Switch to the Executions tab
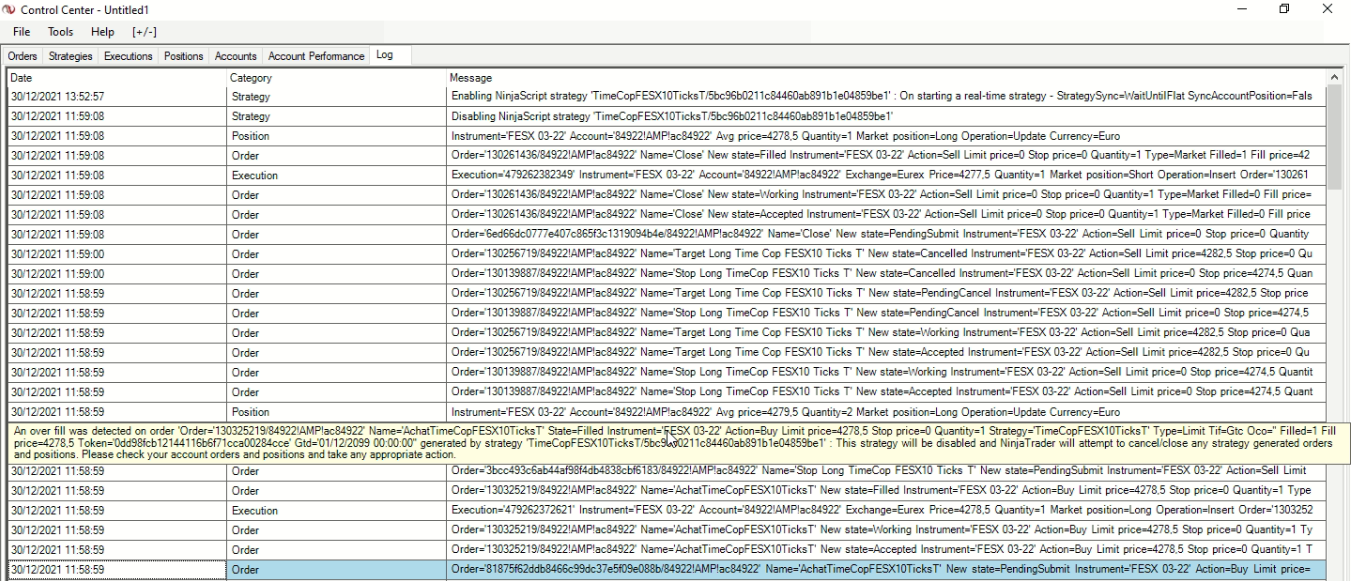1351x581 pixels. (x=126, y=56)
